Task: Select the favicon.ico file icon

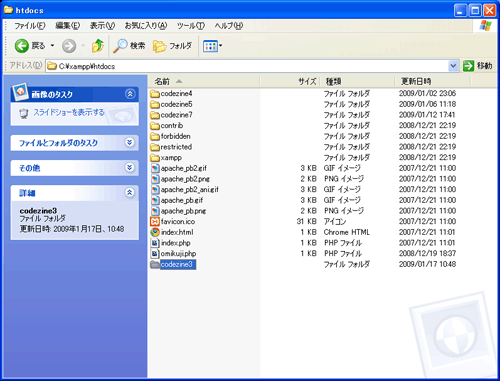Action: pos(155,222)
